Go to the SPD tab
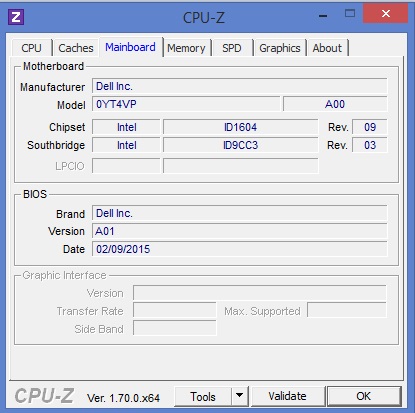 pyautogui.click(x=232, y=48)
